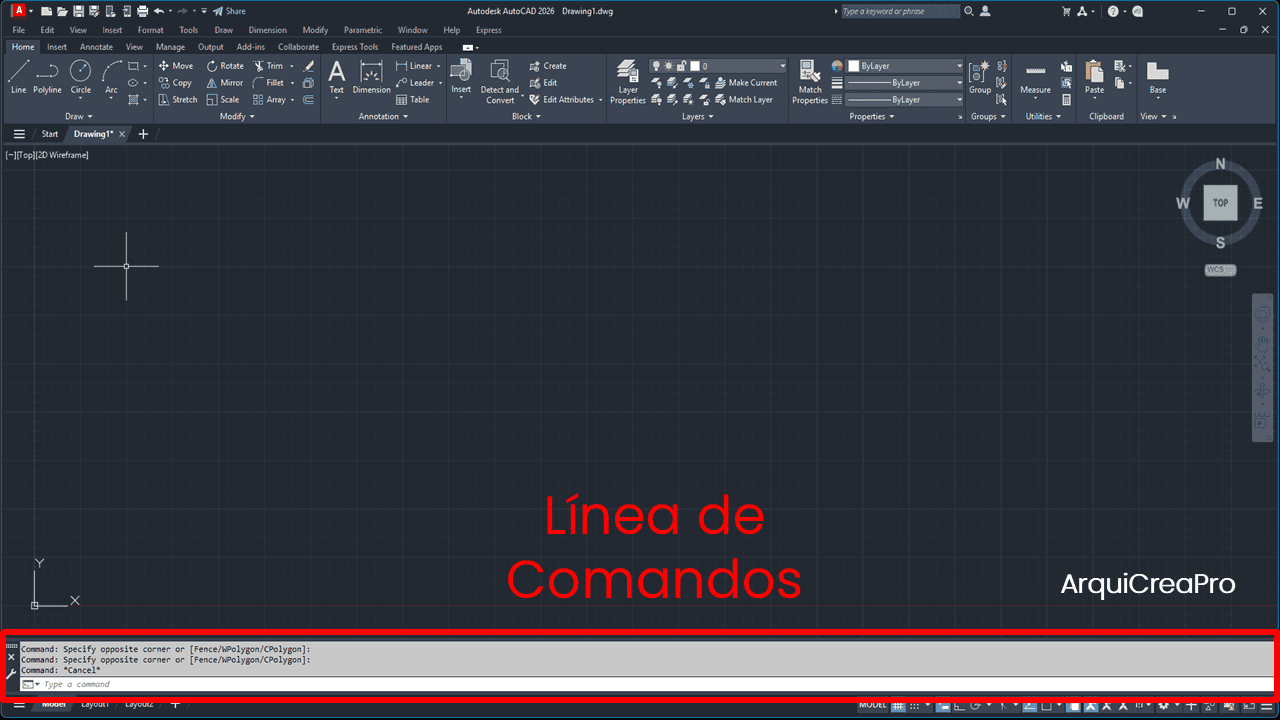Click the Move tool in Modify panel
1280x720 pixels.
point(175,66)
